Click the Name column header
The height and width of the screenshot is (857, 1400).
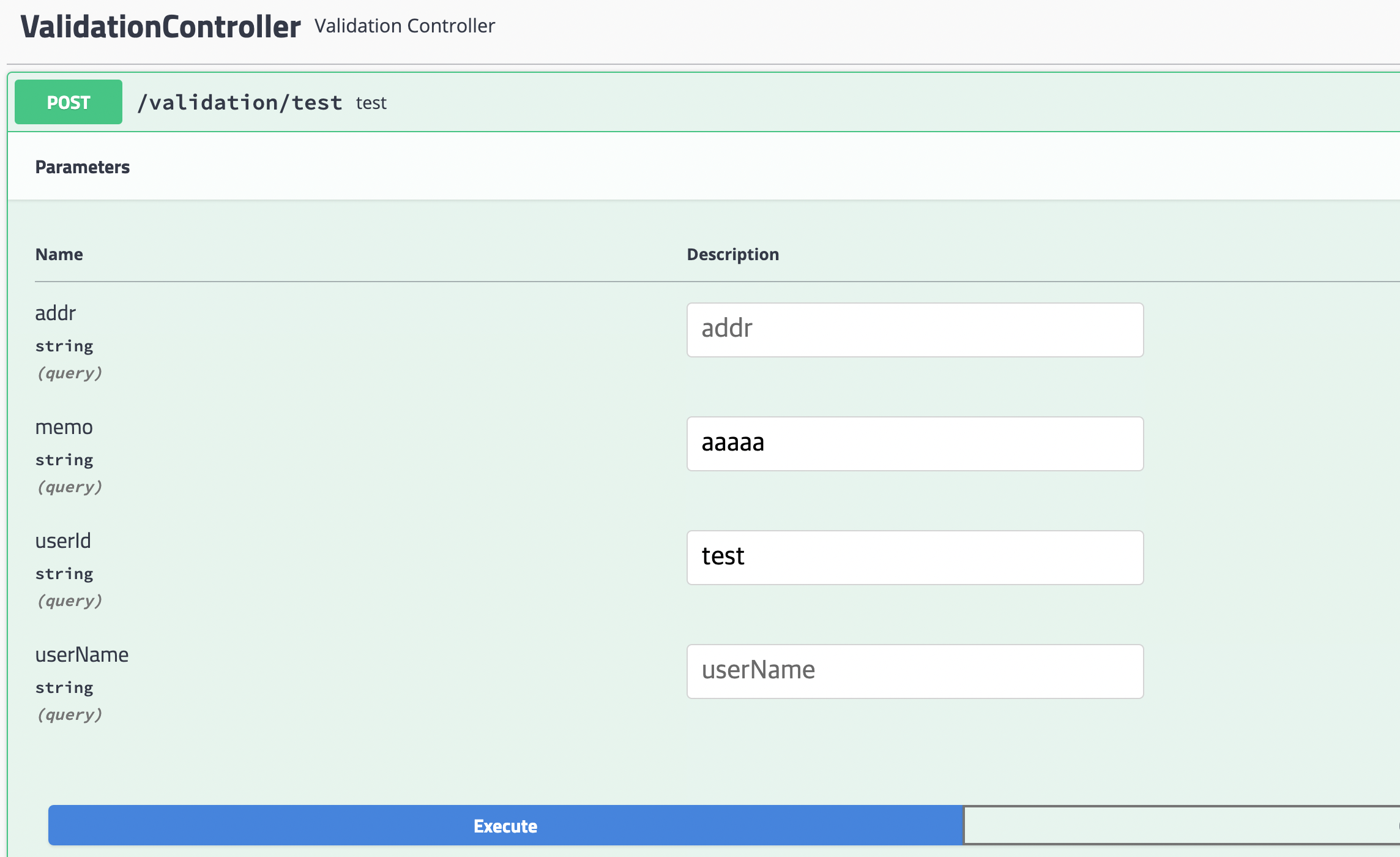59,254
